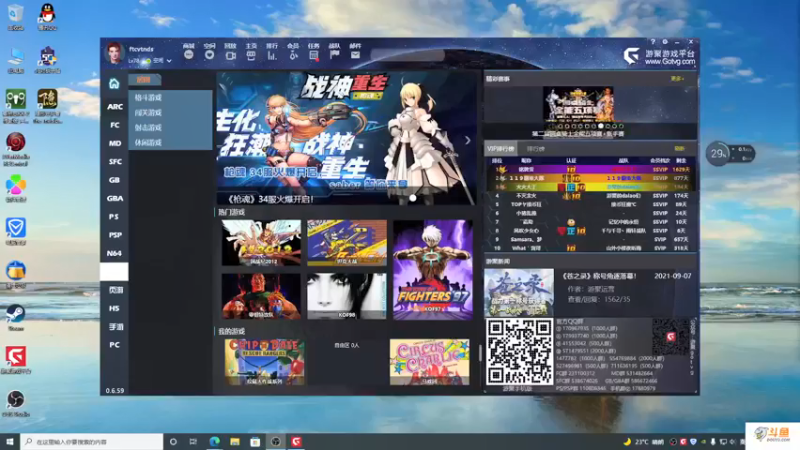Image resolution: width=800 pixels, height=450 pixels.
Task: Click the user avatar picture
Action: [x=114, y=53]
